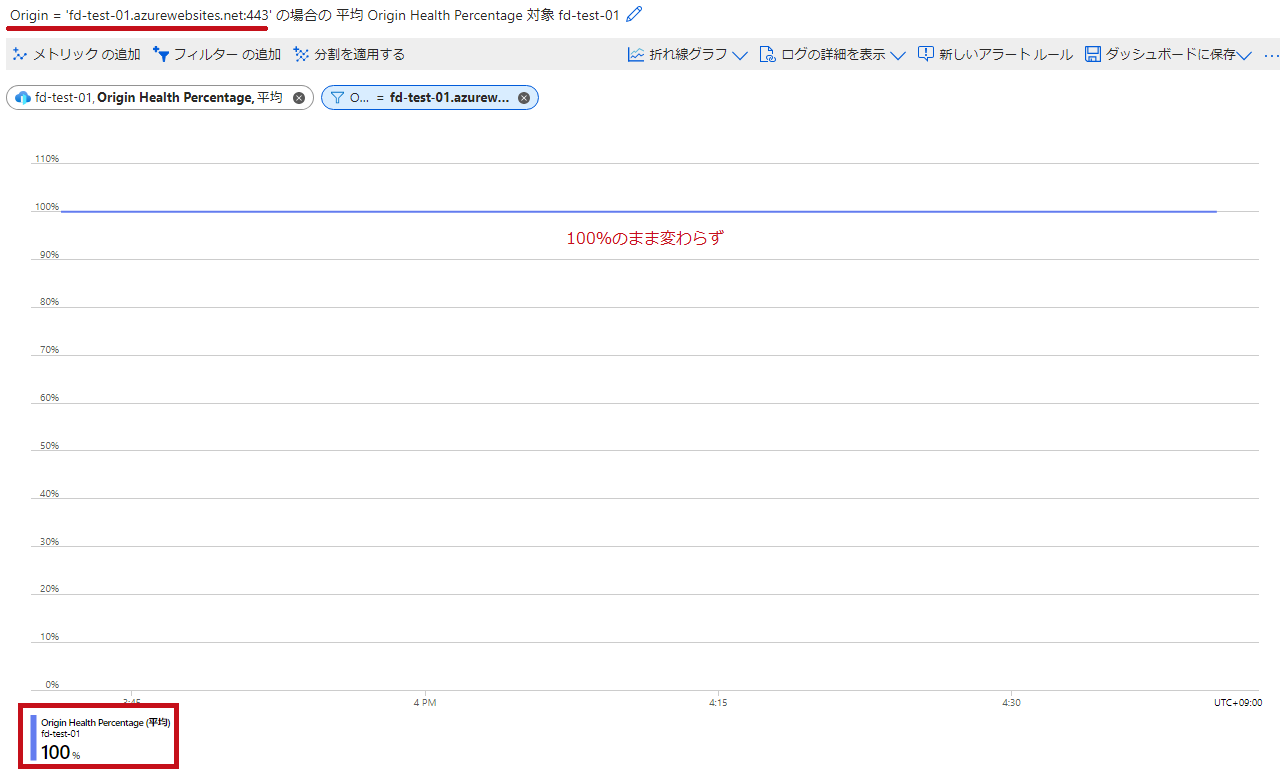Viewport: 1280px width, 774px height.
Task: Expand the 折れ線グラフ chart type dropdown arrow
Action: 740,56
